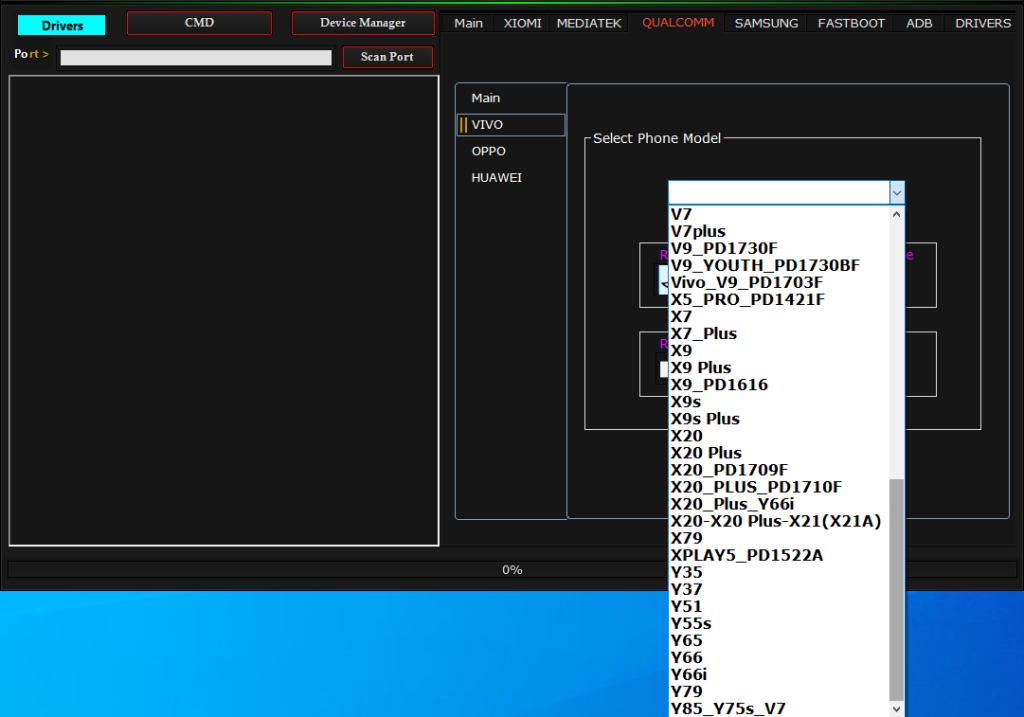Choose Y51 model

(x=779, y=606)
